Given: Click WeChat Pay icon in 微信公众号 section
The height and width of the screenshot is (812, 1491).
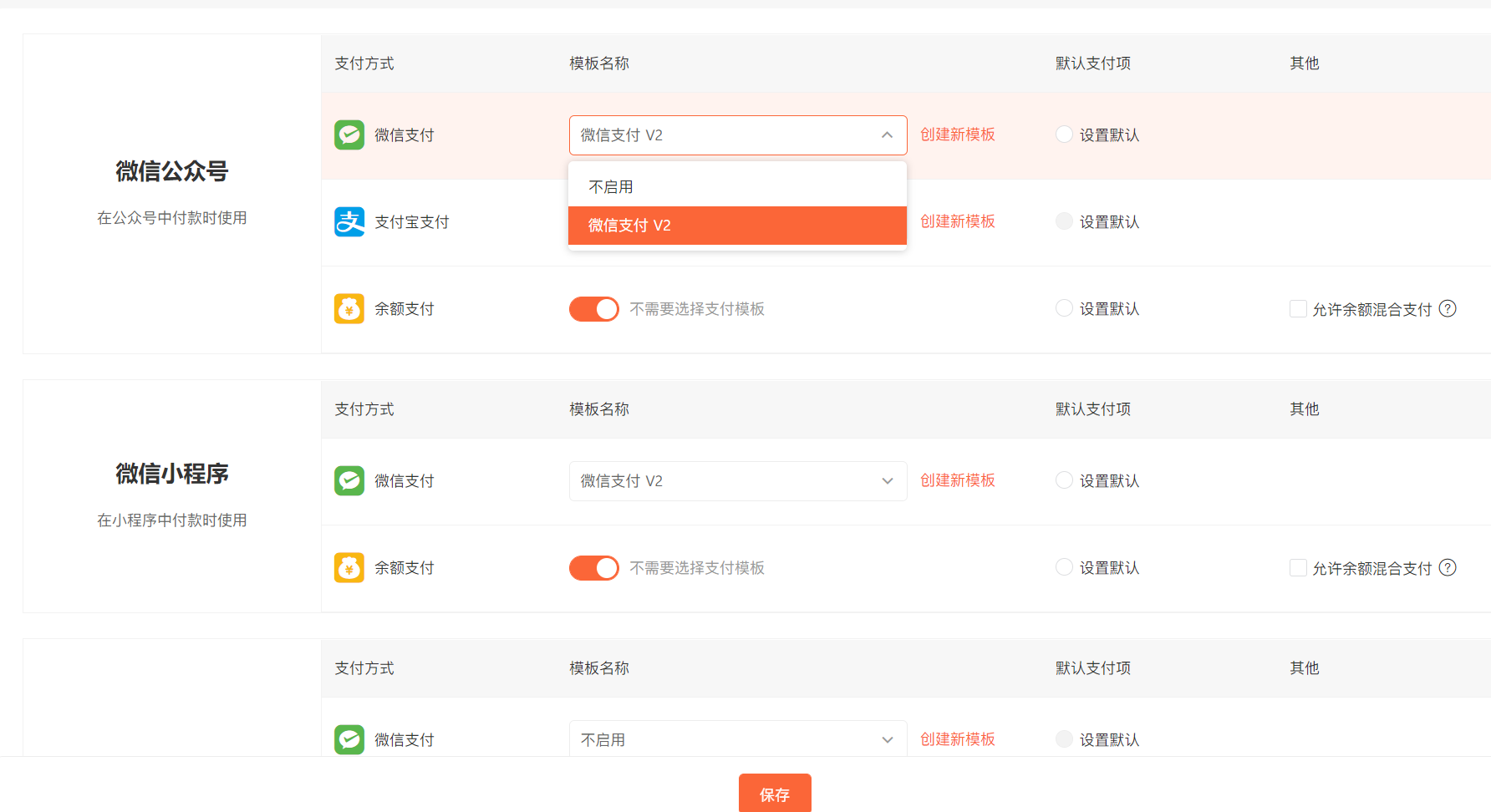Looking at the screenshot, I should tap(349, 135).
